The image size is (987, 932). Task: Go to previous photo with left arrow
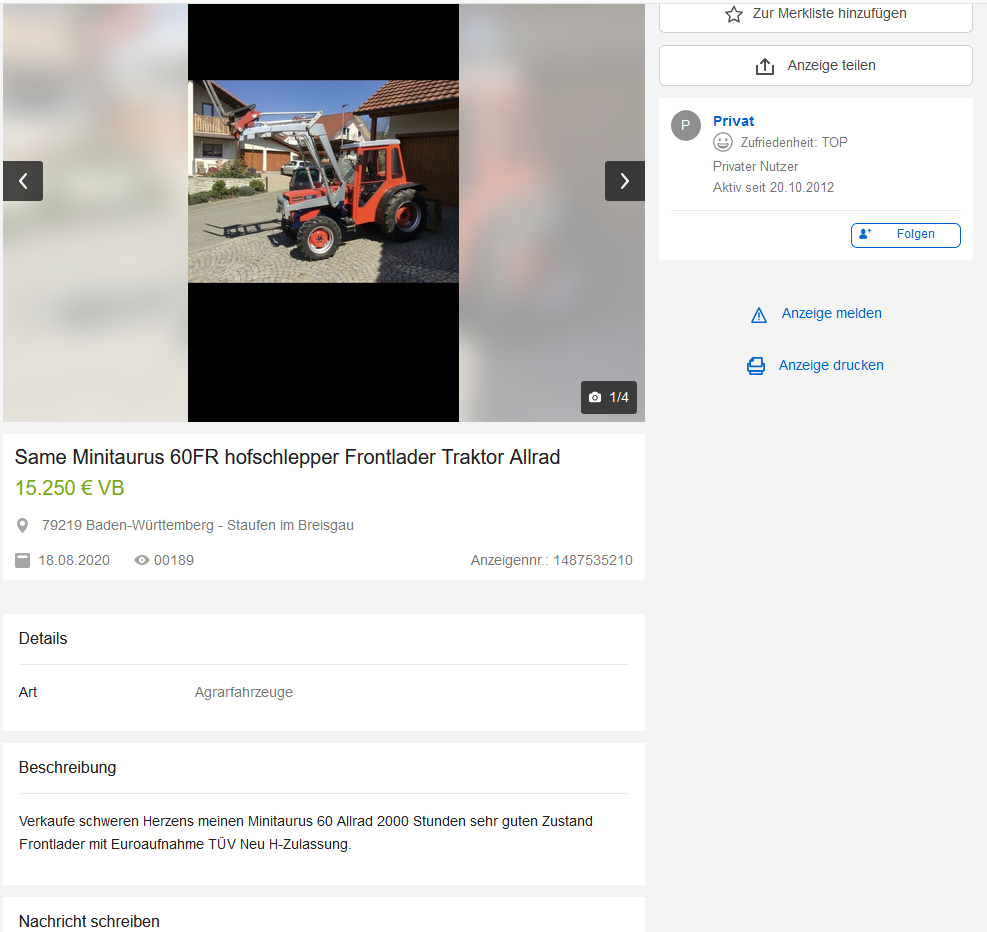(23, 181)
